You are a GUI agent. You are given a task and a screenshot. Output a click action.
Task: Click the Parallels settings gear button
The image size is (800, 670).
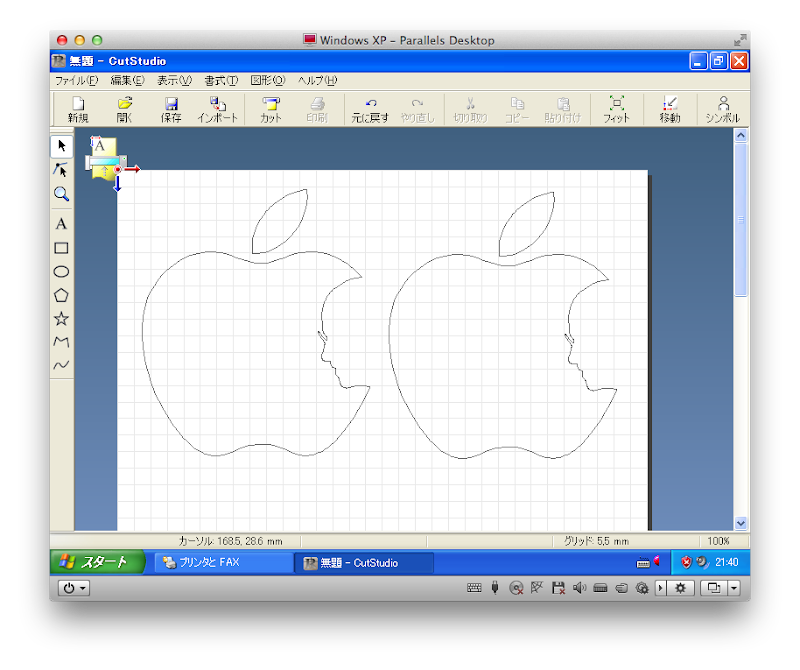681,588
